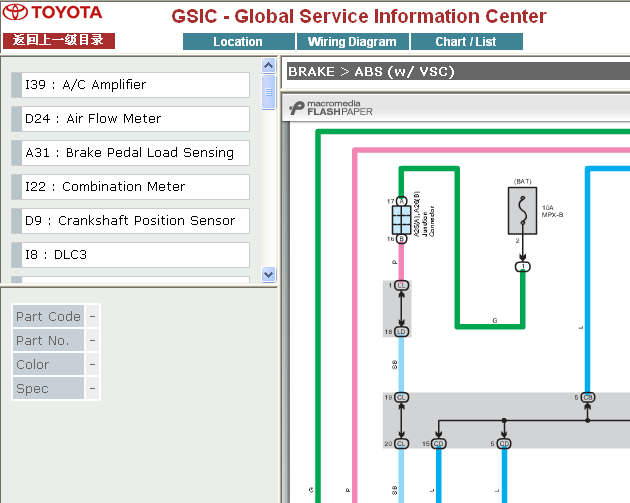Screen dimensions: 630x503
Task: Click connector terminal CL numbered 20
Action: coord(401,444)
